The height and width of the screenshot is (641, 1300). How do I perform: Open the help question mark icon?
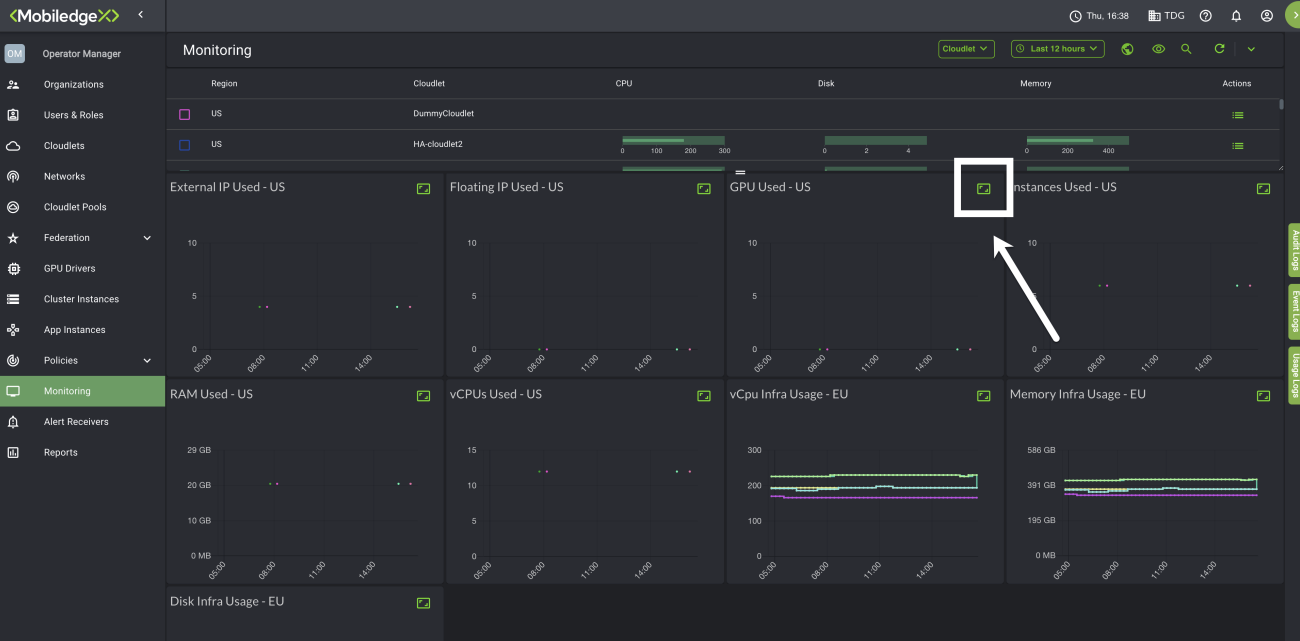[x=1206, y=16]
